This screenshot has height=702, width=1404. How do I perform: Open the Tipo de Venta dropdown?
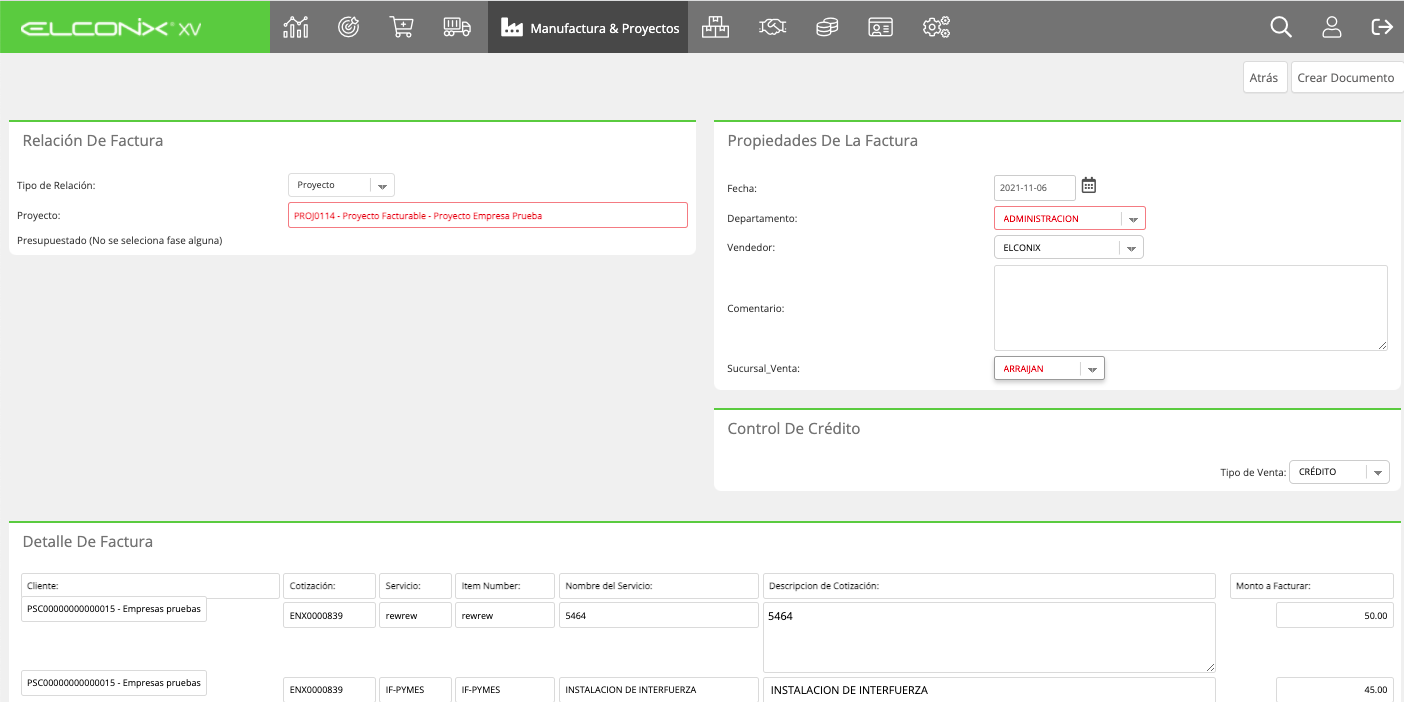pos(1340,472)
